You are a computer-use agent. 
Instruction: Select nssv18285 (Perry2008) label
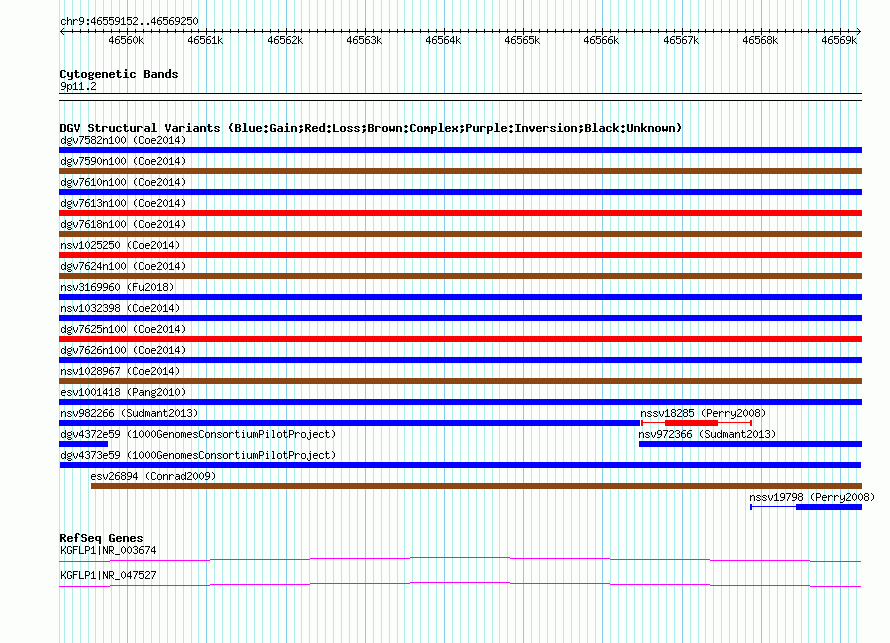point(703,413)
